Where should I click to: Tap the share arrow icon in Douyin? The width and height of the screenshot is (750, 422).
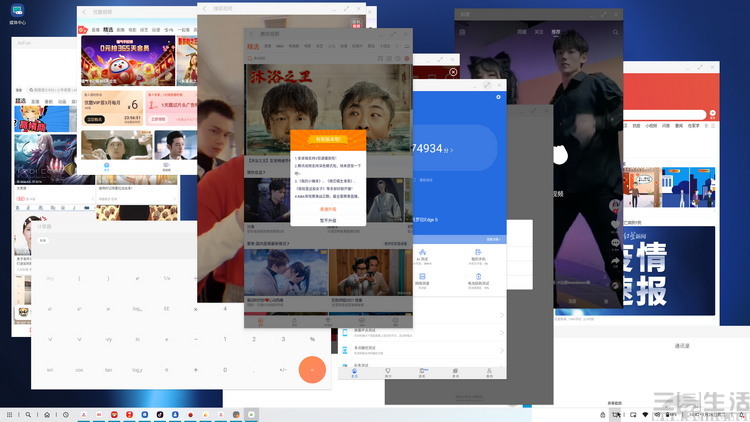615,261
